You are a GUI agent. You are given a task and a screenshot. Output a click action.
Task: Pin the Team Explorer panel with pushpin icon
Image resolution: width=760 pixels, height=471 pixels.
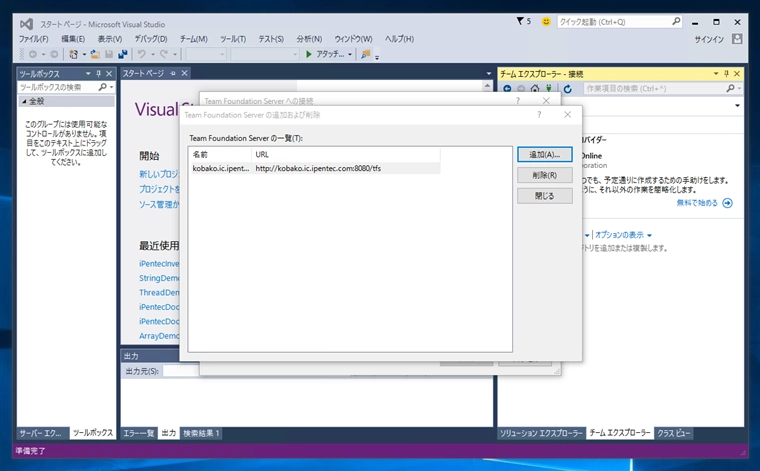pyautogui.click(x=726, y=74)
